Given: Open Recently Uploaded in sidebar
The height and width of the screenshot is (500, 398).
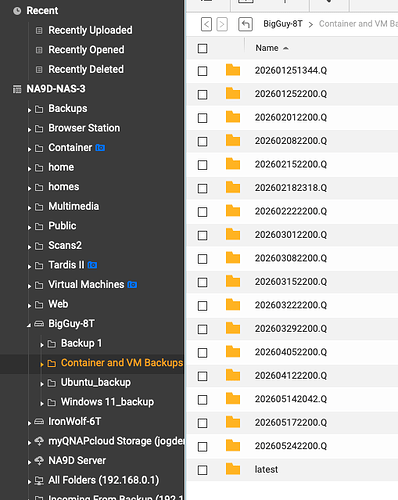Looking at the screenshot, I should (90, 30).
